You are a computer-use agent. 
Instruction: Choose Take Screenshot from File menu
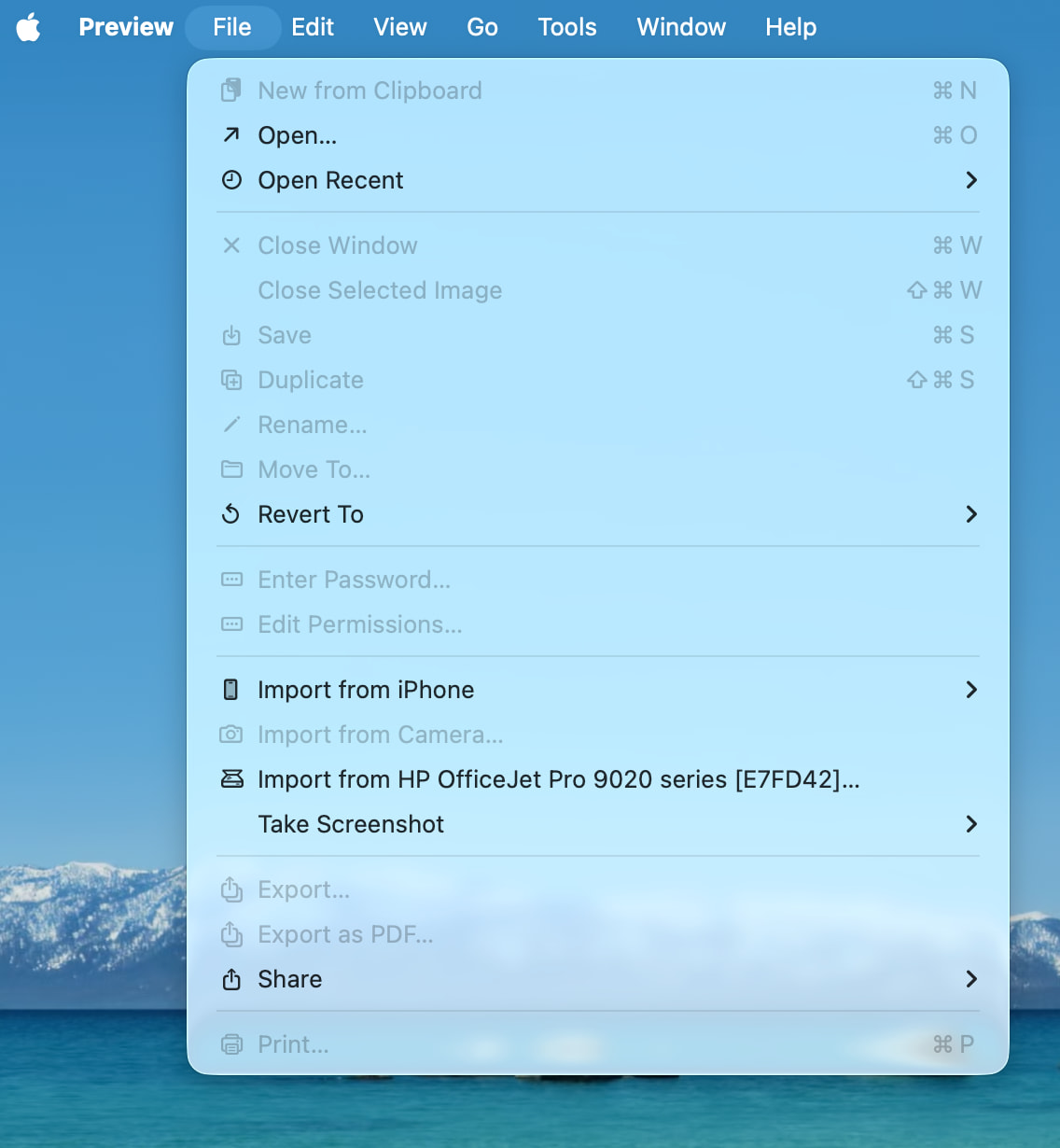coord(351,824)
